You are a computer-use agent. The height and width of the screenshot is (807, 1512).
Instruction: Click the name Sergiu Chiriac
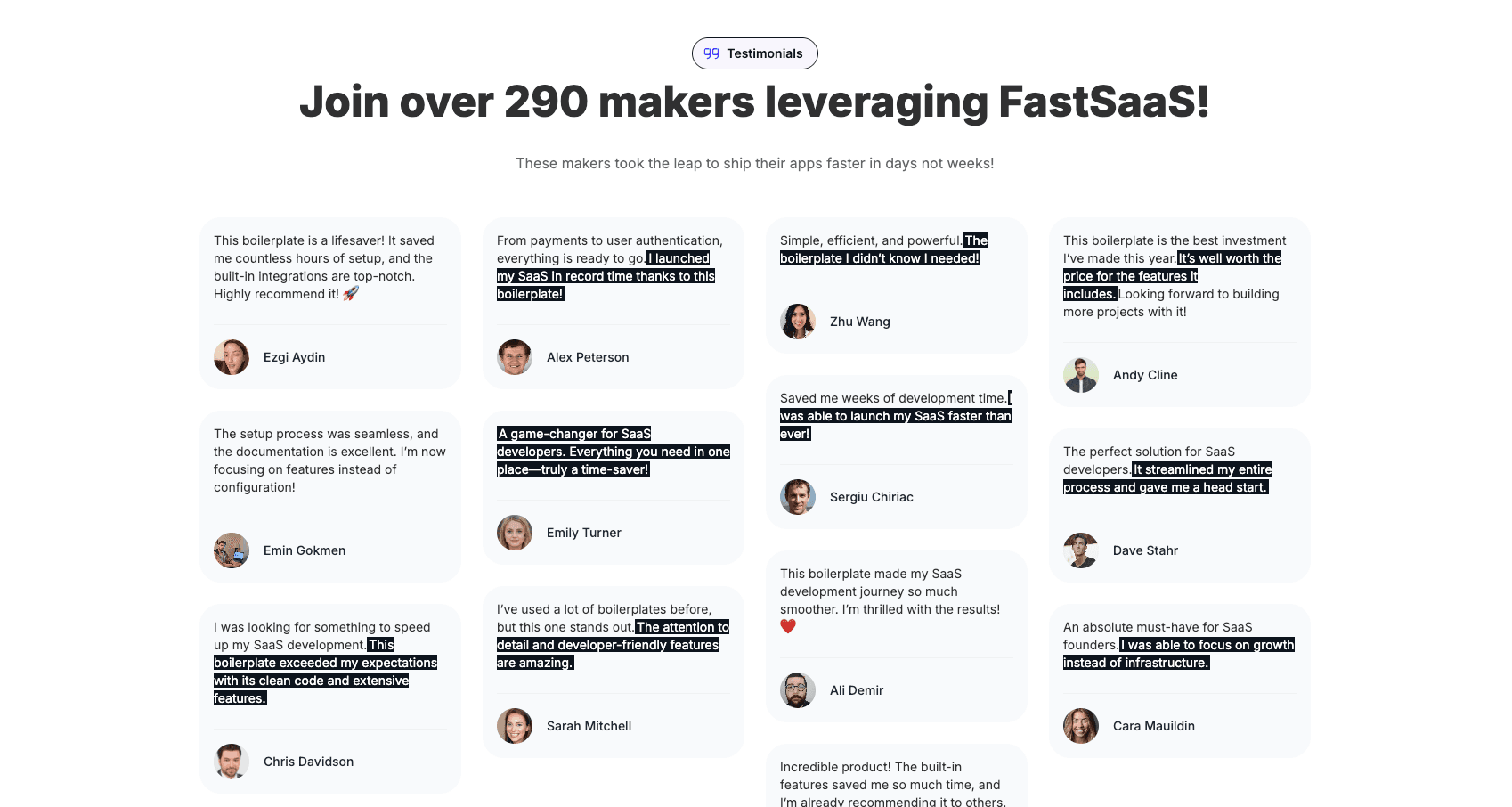pyautogui.click(x=871, y=497)
